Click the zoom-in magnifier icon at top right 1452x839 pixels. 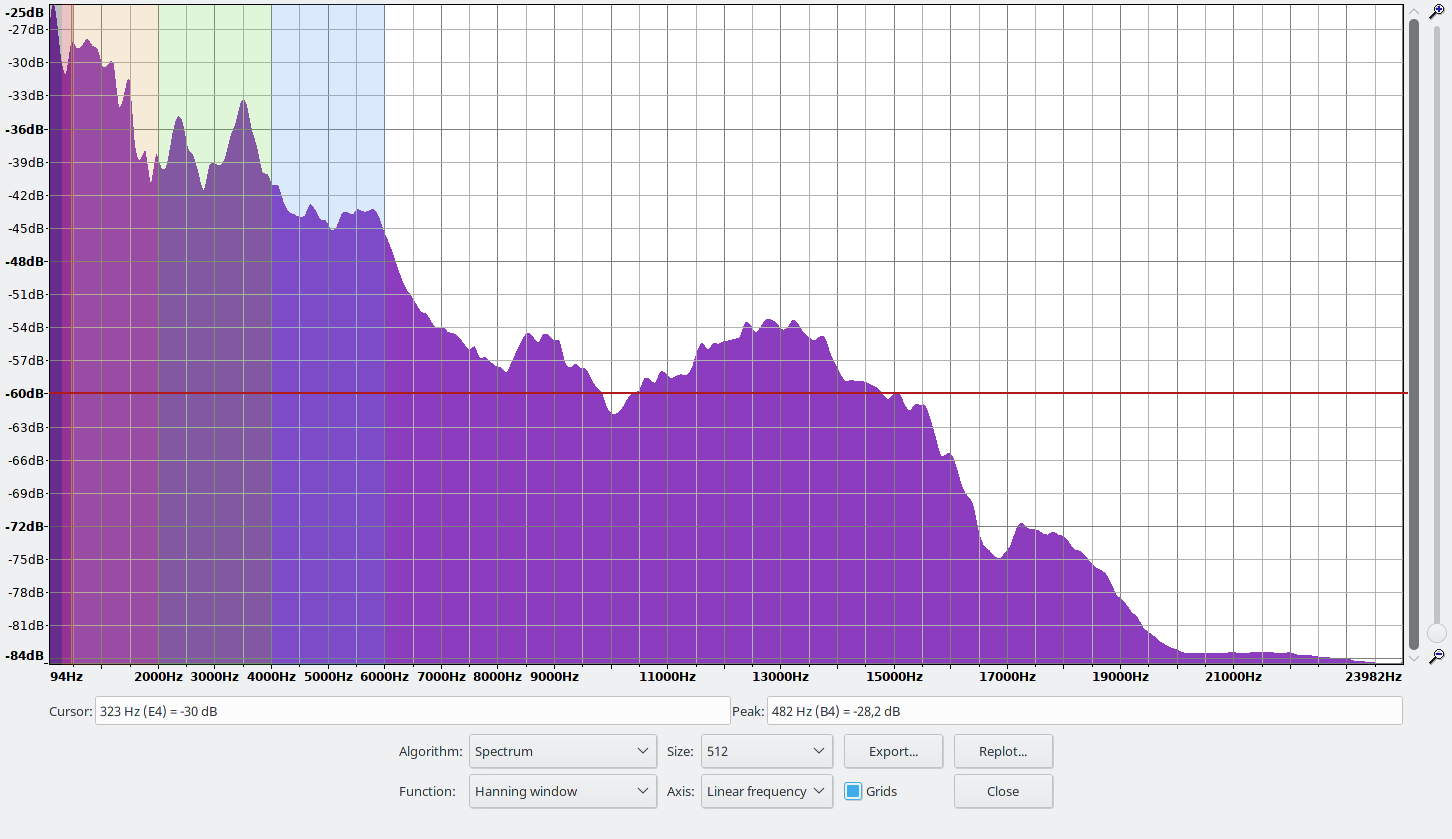(x=1437, y=11)
